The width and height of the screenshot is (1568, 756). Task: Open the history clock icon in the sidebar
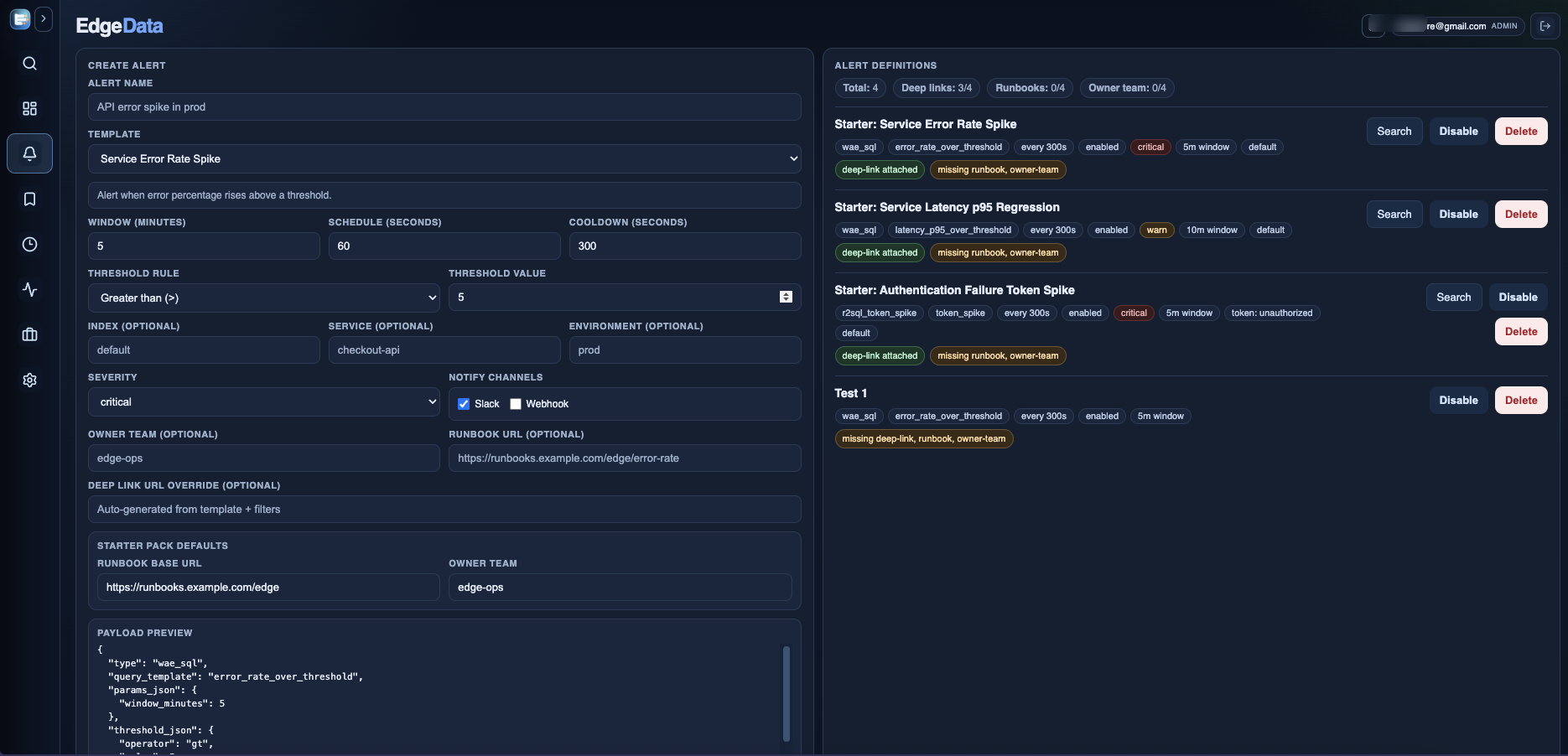click(29, 244)
